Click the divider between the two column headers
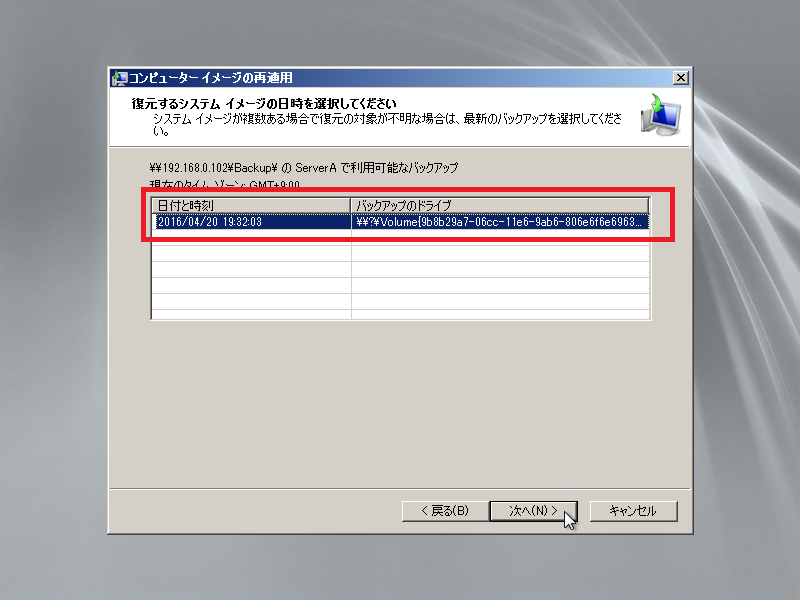This screenshot has height=600, width=800. pyautogui.click(x=351, y=205)
